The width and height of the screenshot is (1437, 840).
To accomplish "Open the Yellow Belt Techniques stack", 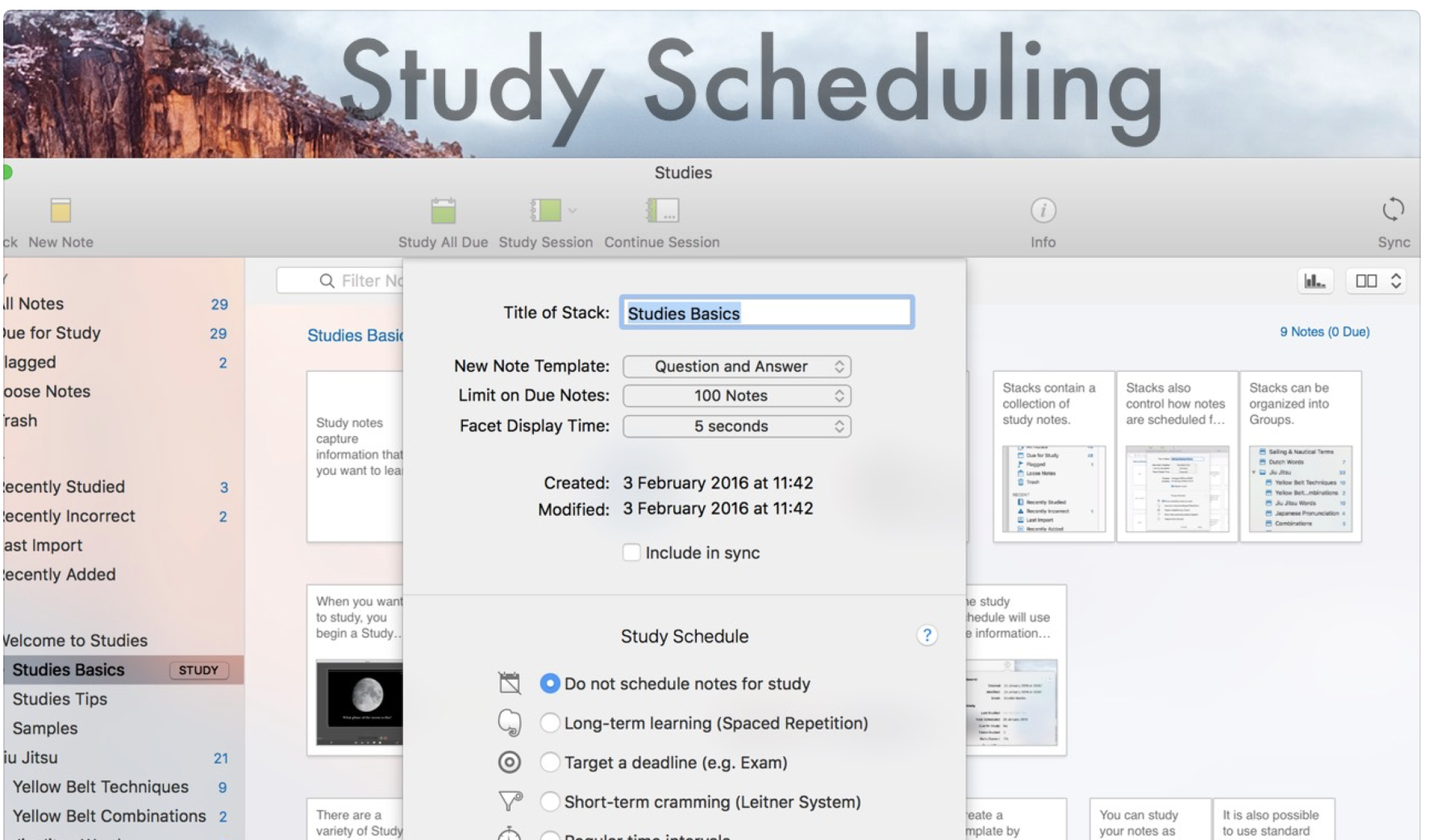I will [123, 787].
